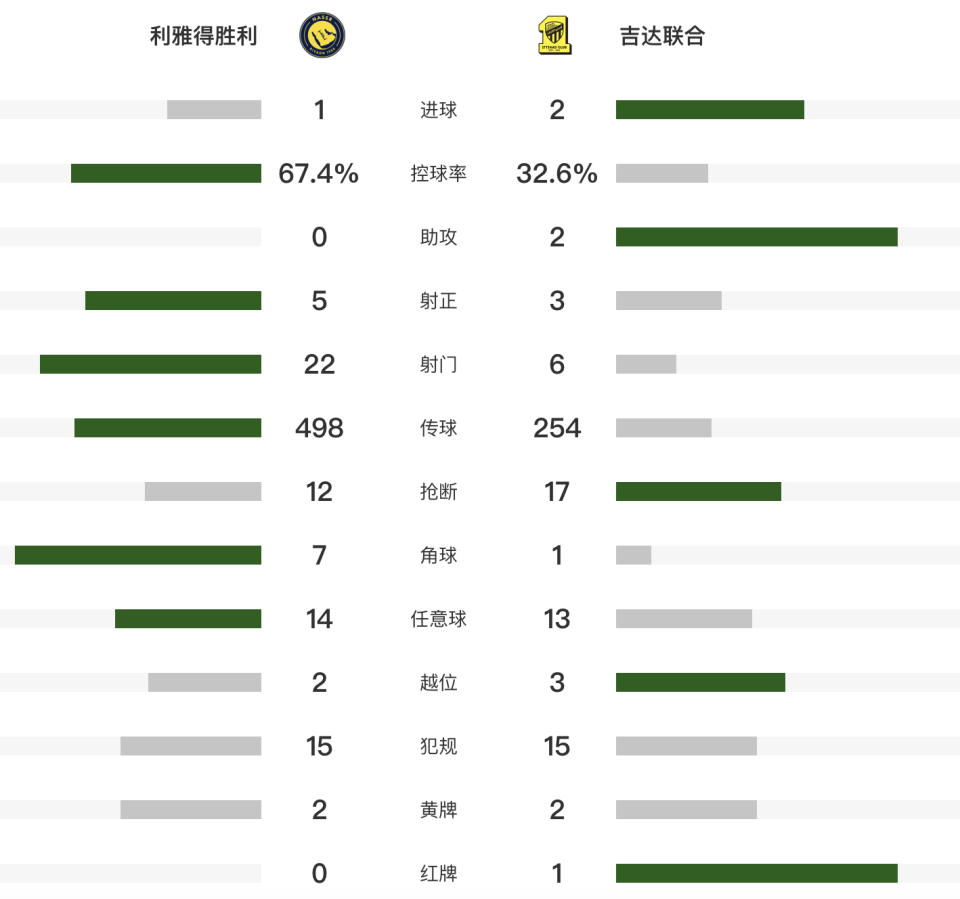Image resolution: width=960 pixels, height=899 pixels.
Task: Select the 抢断 stat label
Action: click(438, 492)
